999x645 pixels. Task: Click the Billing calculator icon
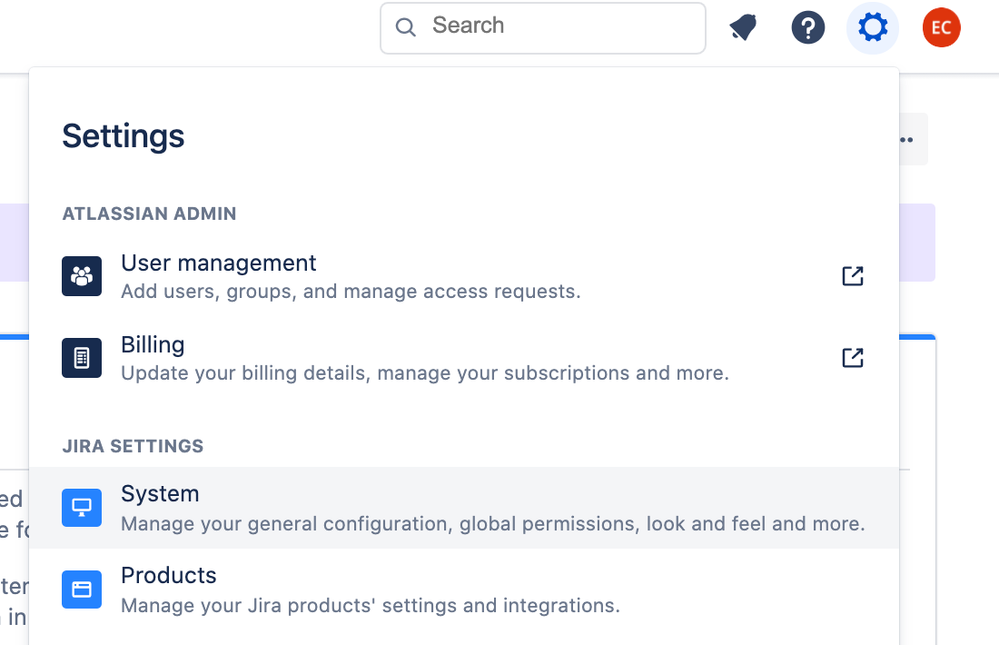tap(82, 358)
